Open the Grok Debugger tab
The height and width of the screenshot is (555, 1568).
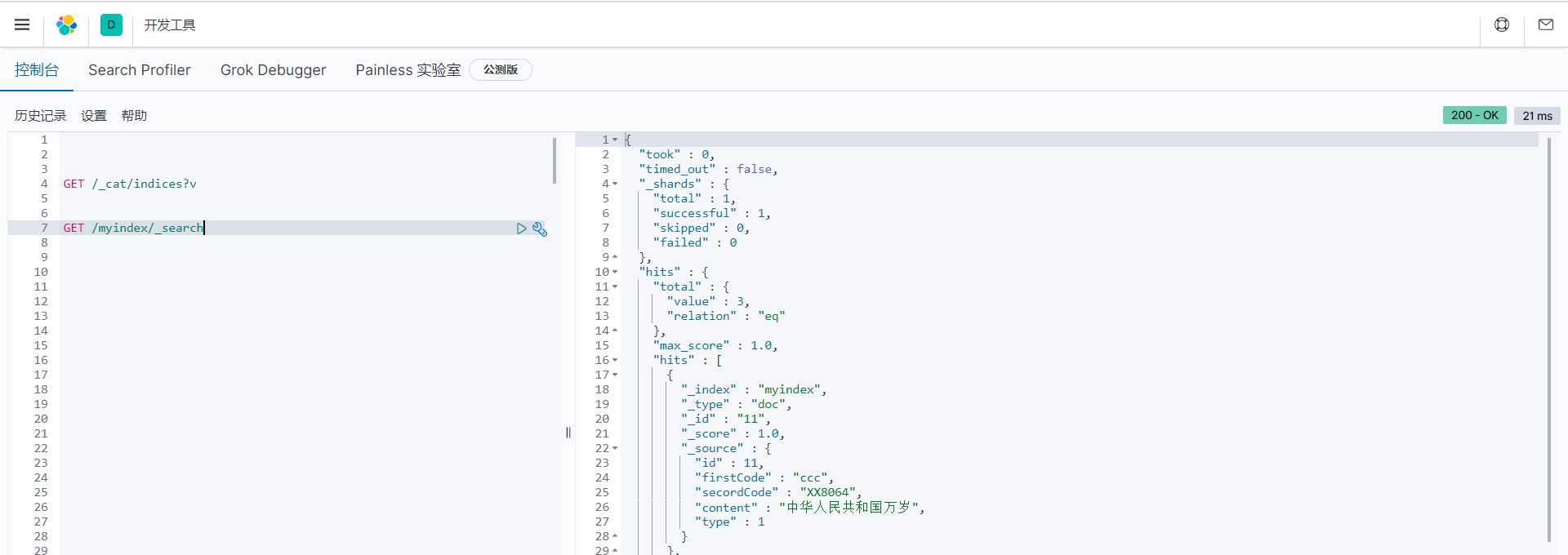pyautogui.click(x=273, y=70)
